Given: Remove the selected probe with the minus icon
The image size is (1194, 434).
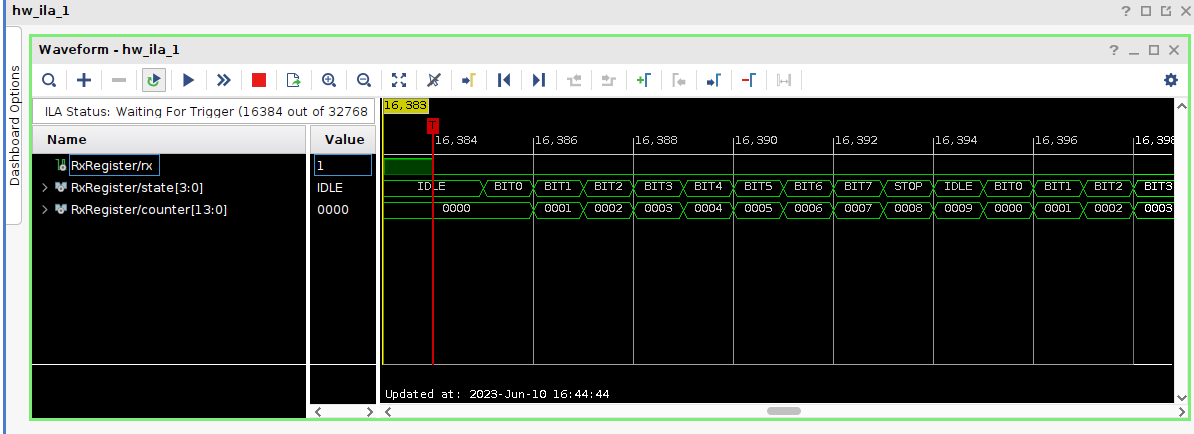Looking at the screenshot, I should coord(120,80).
